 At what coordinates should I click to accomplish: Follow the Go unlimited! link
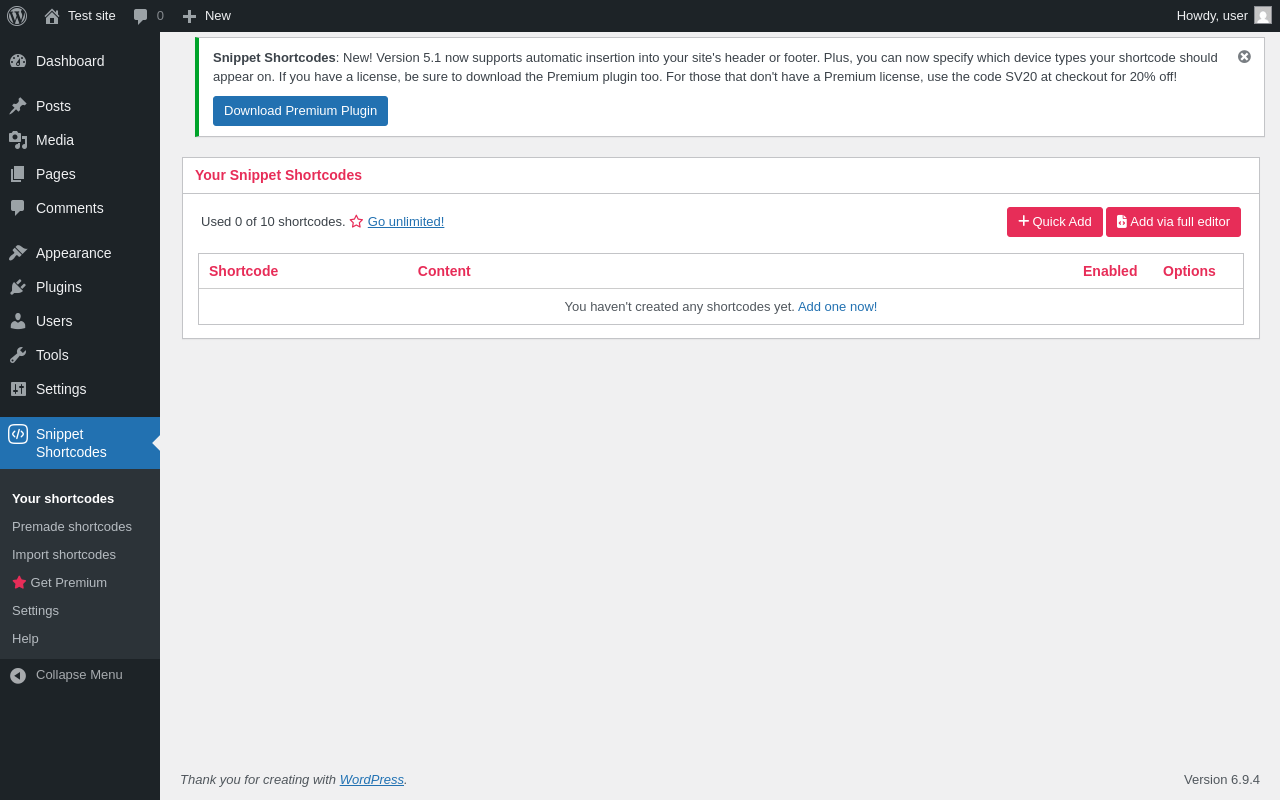[406, 222]
